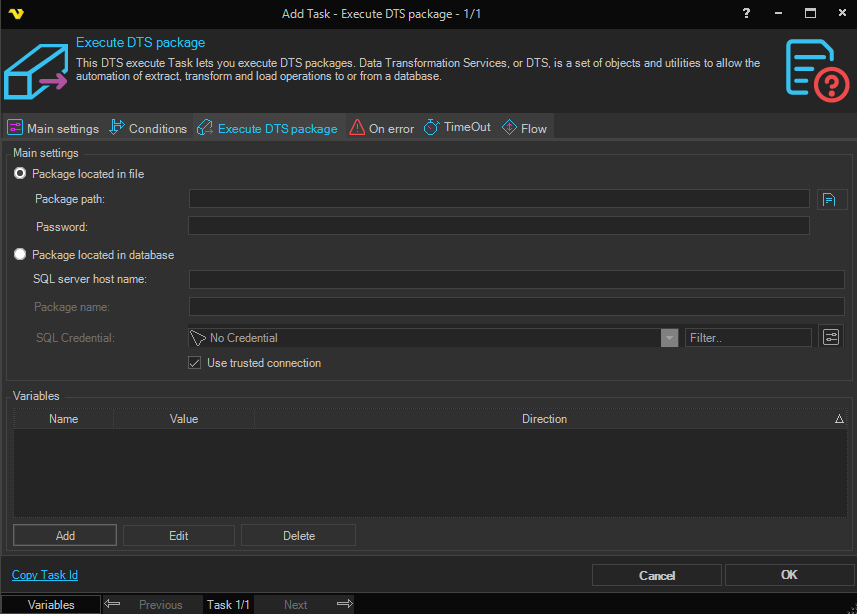
Task: Click the Add variable button
Action: (x=65, y=536)
